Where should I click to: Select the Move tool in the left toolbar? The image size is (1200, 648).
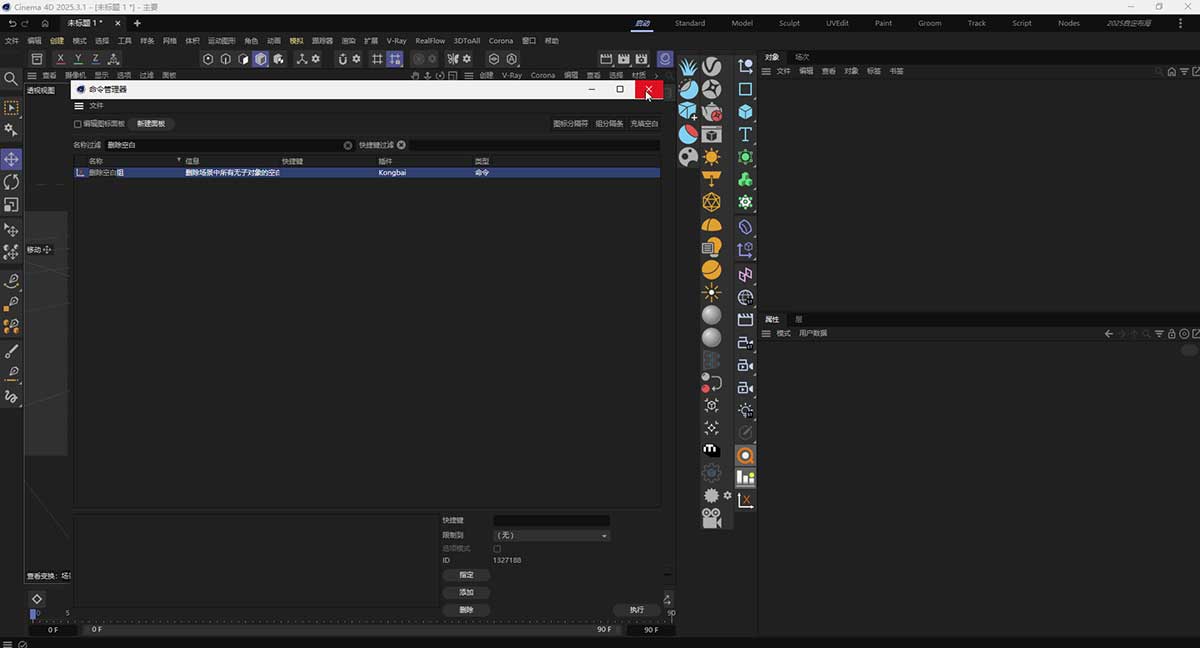click(x=12, y=159)
